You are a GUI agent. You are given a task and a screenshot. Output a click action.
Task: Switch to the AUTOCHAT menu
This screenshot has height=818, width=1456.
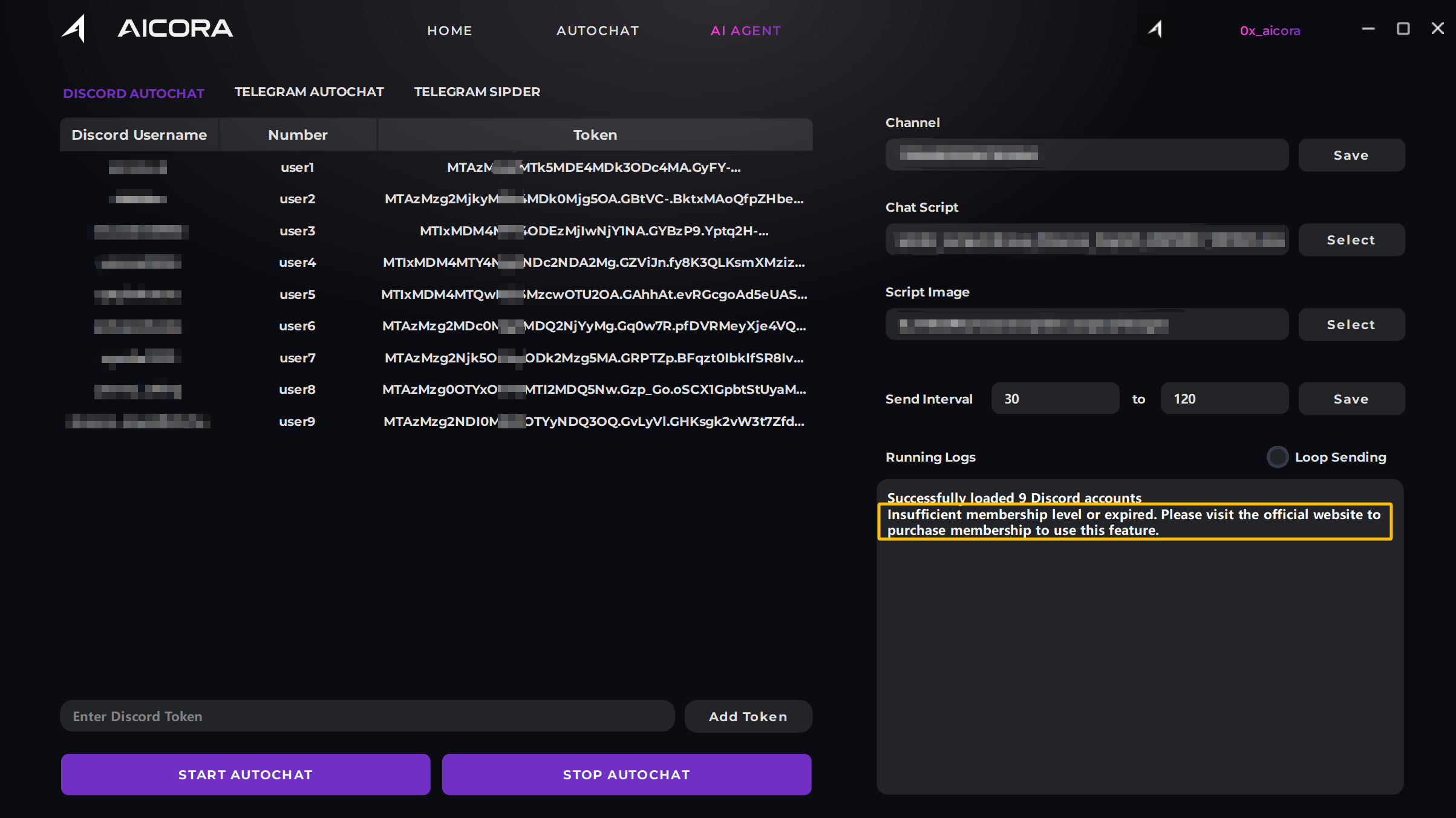click(x=598, y=31)
